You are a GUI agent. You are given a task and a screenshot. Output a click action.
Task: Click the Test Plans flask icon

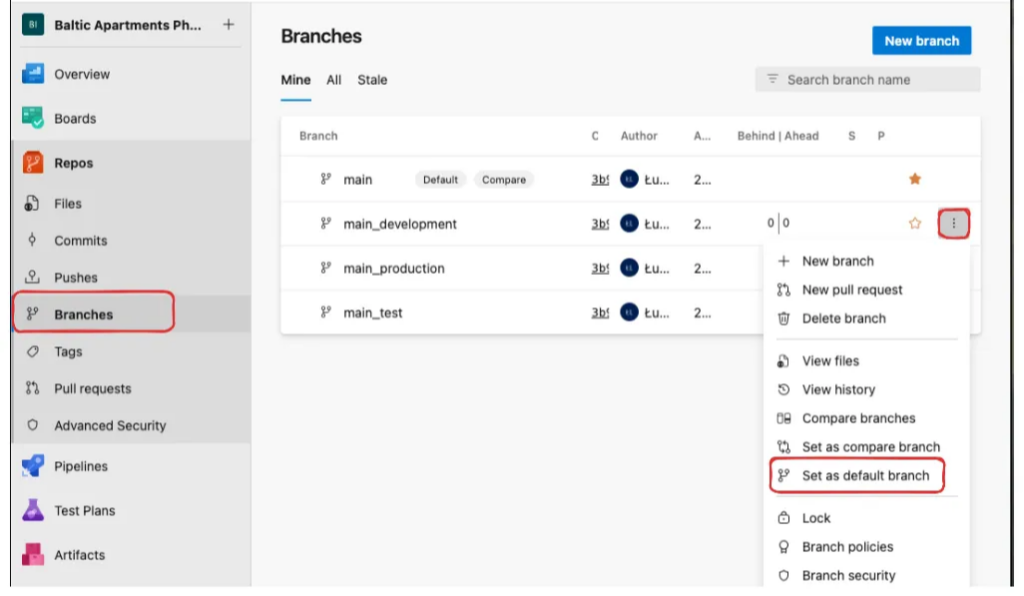(x=33, y=510)
